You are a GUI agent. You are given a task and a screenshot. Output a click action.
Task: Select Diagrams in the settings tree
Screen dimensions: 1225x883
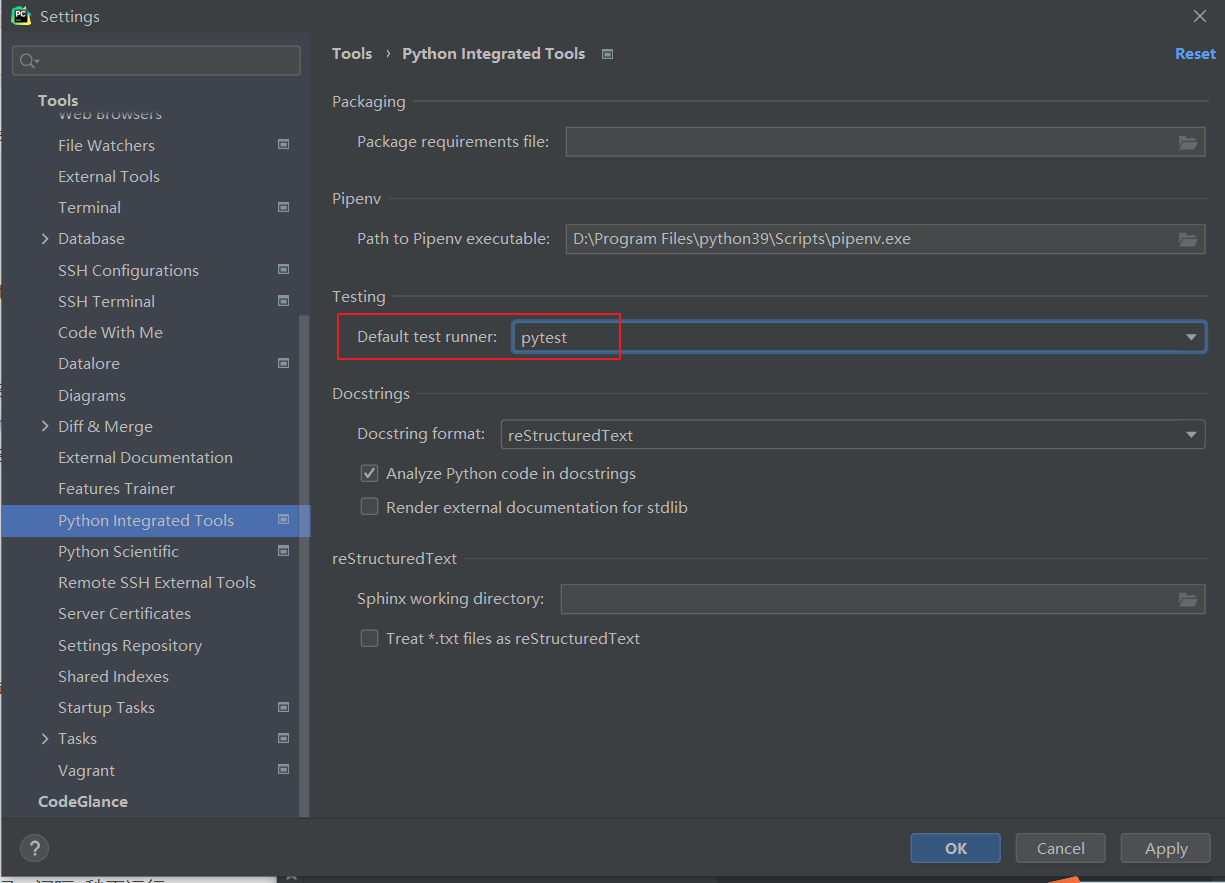[x=92, y=395]
